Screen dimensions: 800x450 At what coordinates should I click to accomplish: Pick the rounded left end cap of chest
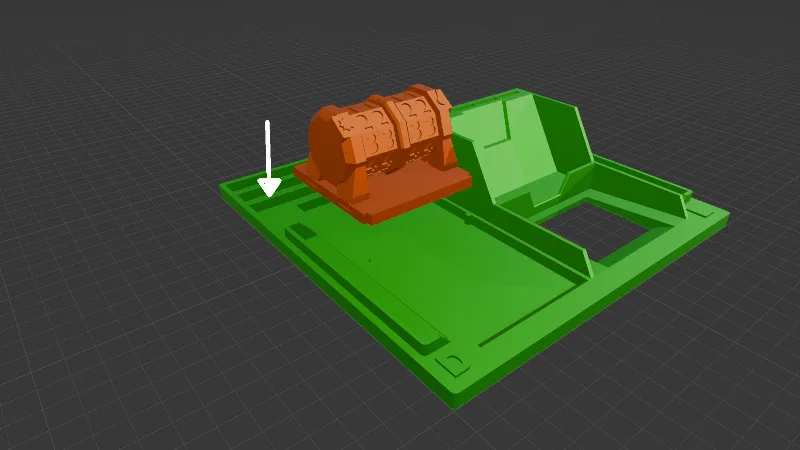(329, 143)
